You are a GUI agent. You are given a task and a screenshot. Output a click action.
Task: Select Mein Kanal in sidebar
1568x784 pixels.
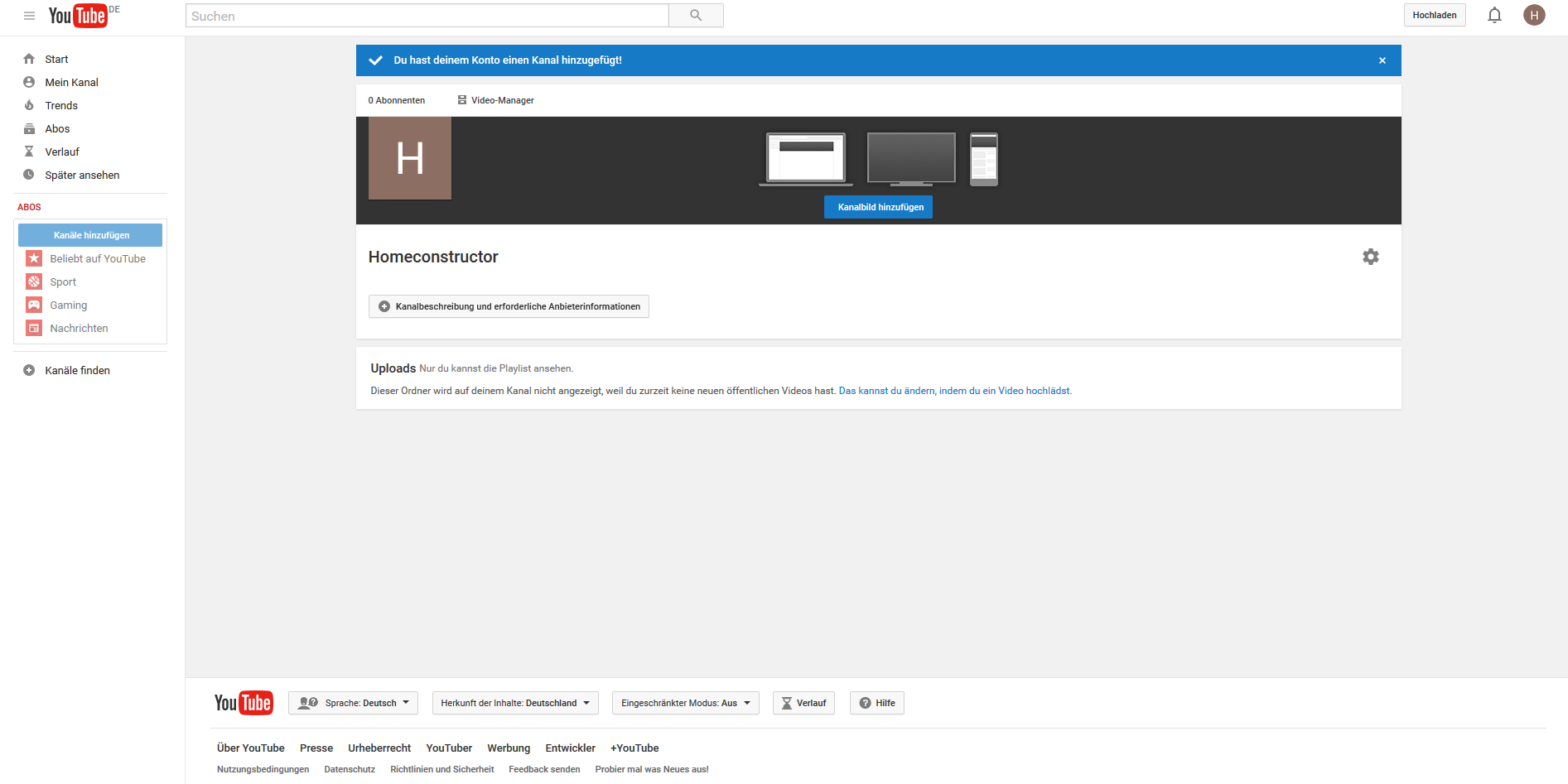click(72, 82)
